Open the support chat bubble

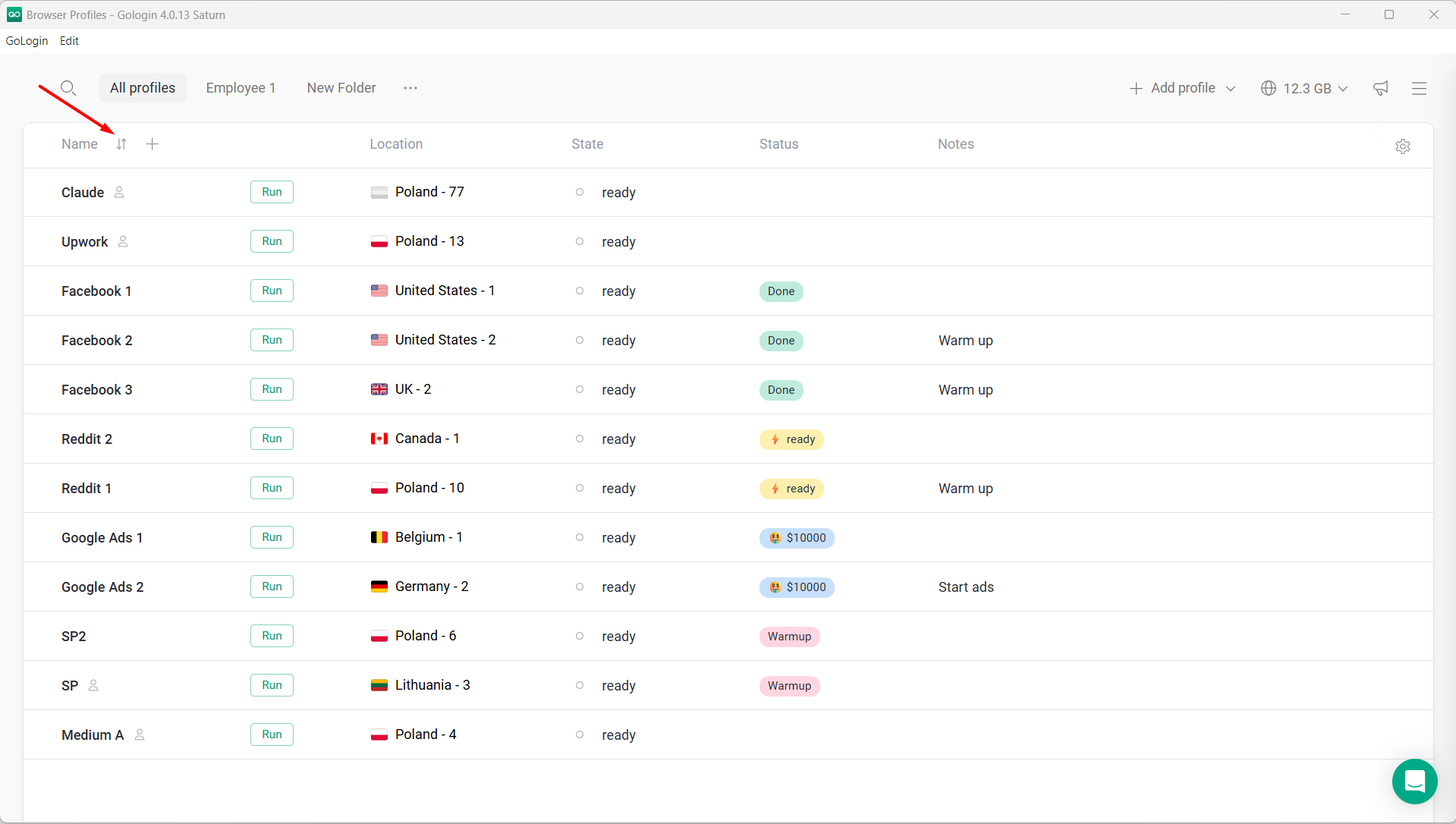pyautogui.click(x=1414, y=782)
